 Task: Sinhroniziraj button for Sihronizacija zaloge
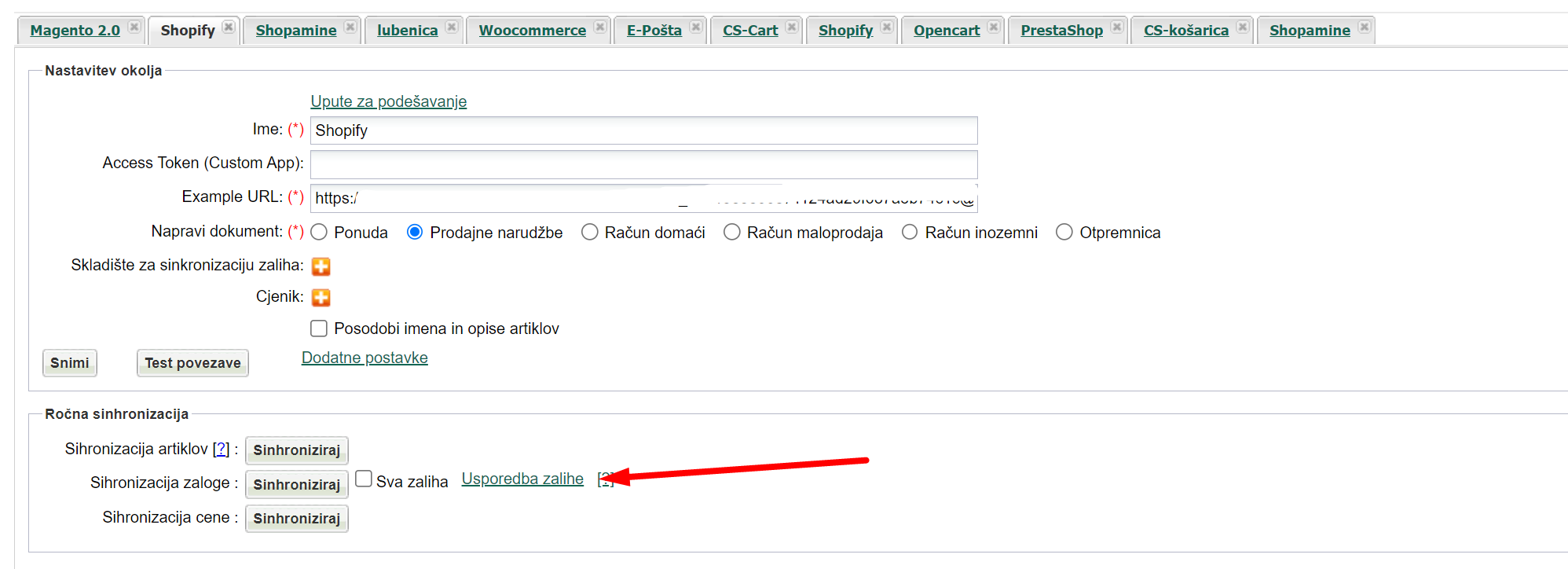point(297,485)
